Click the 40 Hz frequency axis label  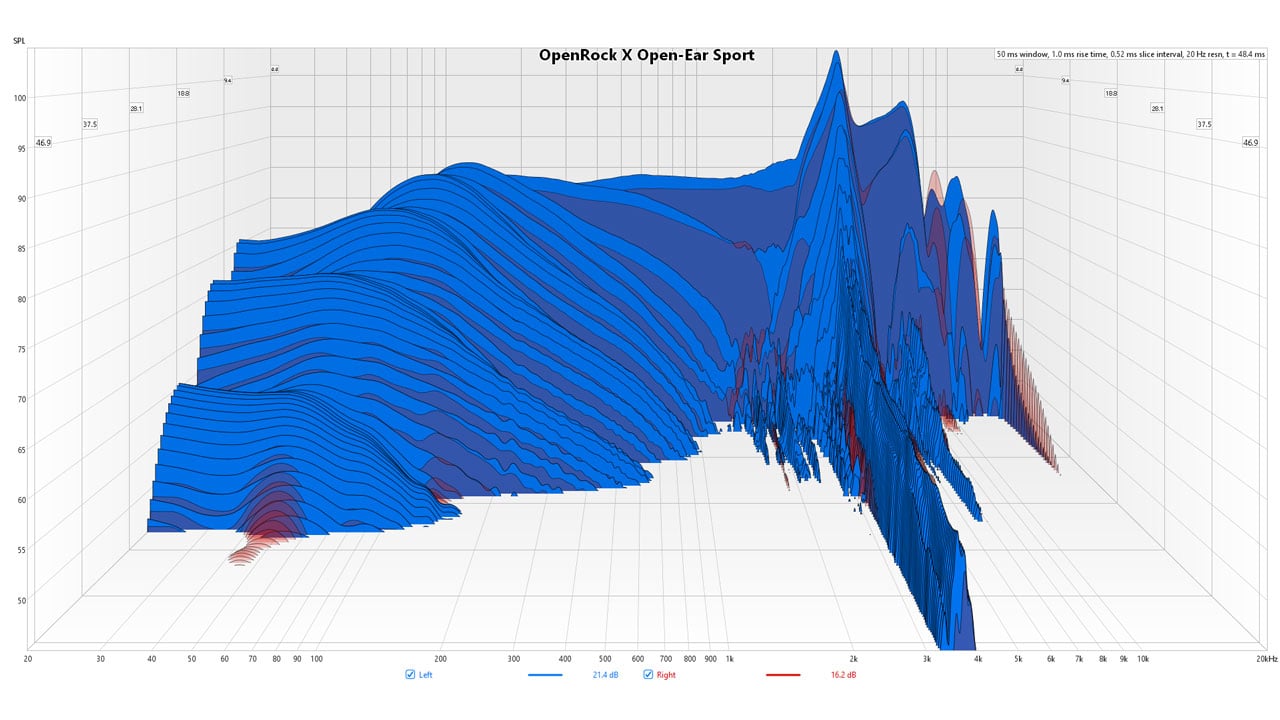152,659
